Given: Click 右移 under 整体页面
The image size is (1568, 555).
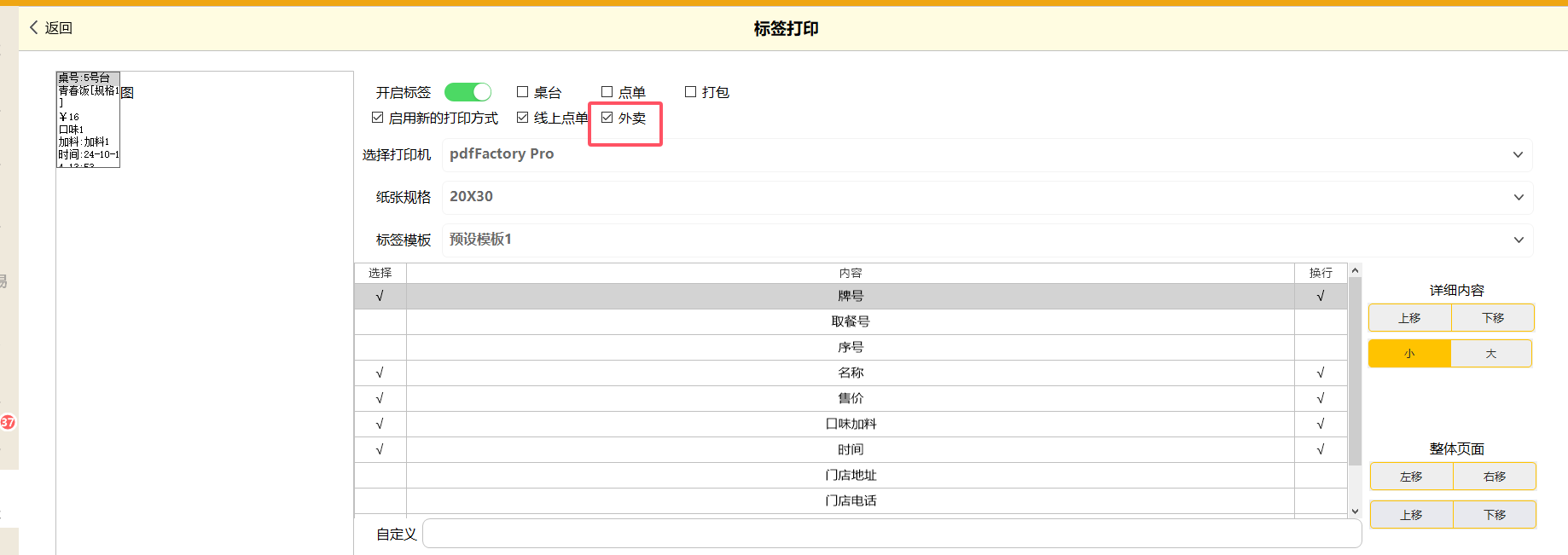Looking at the screenshot, I should (x=1495, y=477).
